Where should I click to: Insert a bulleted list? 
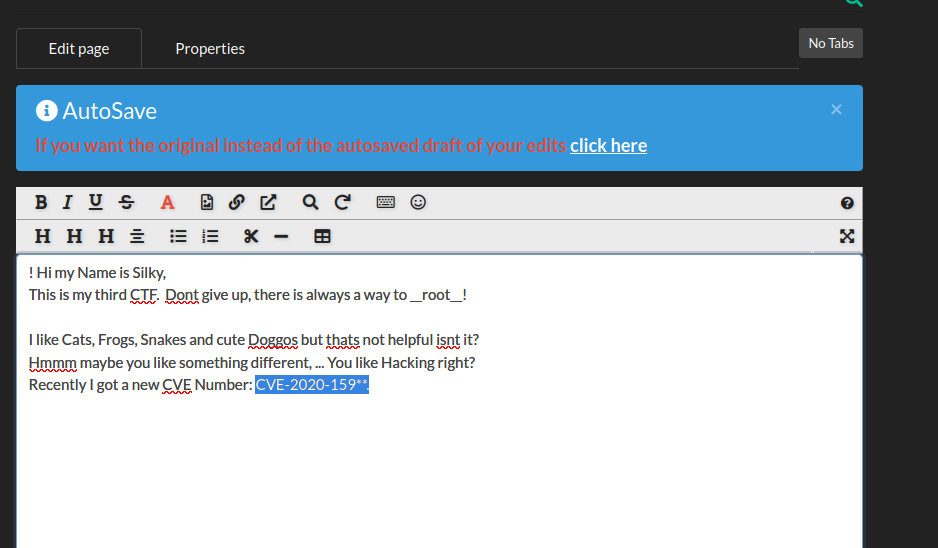(178, 236)
